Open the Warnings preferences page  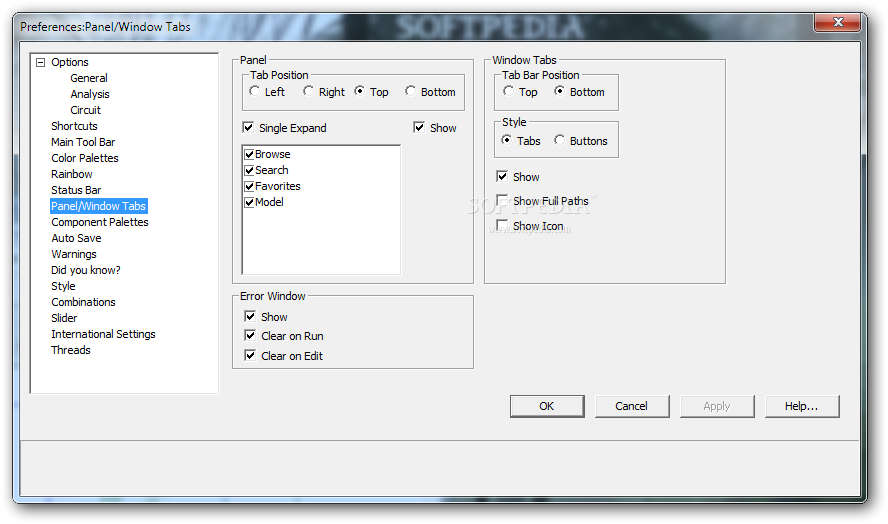point(74,254)
